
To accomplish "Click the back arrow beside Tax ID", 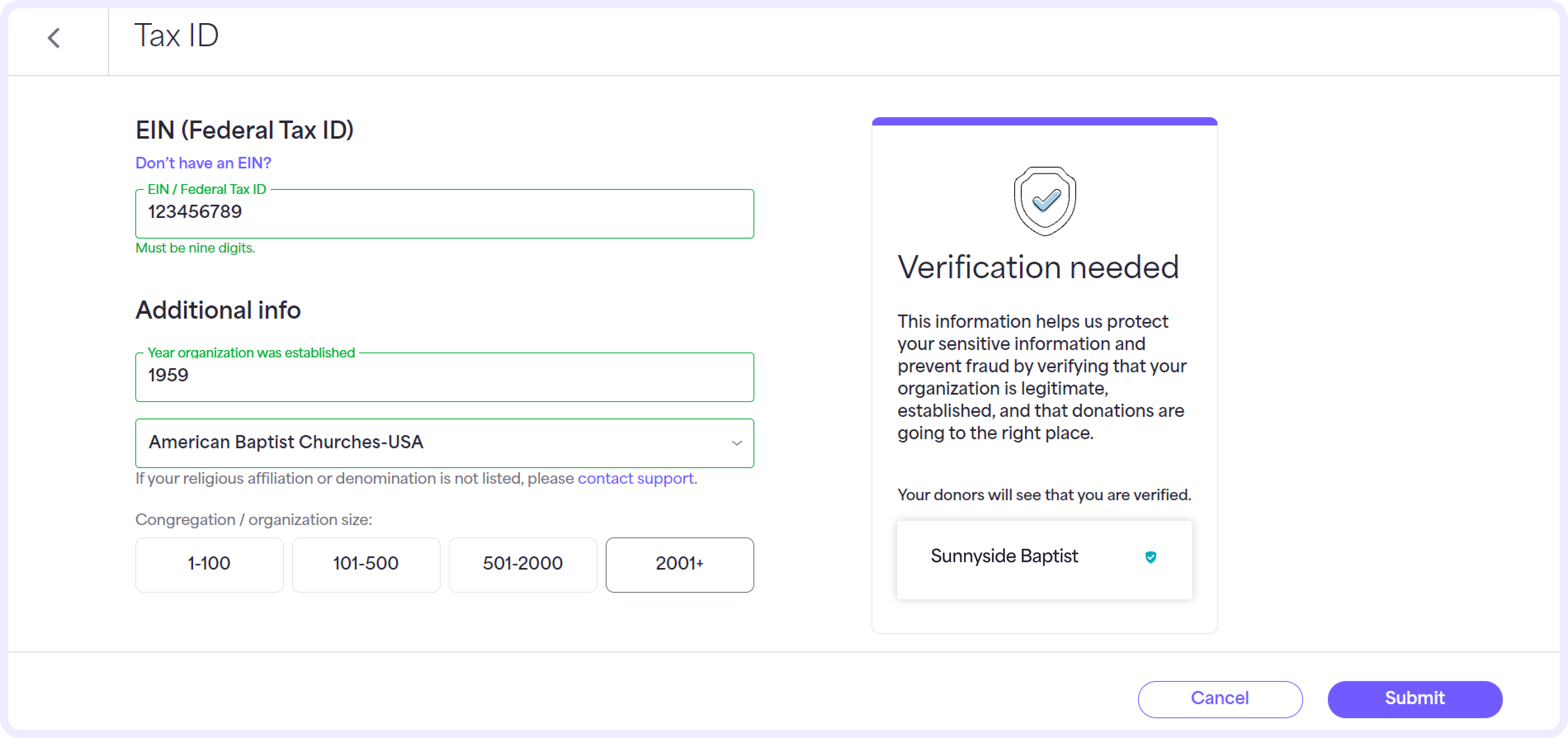I will coord(54,38).
